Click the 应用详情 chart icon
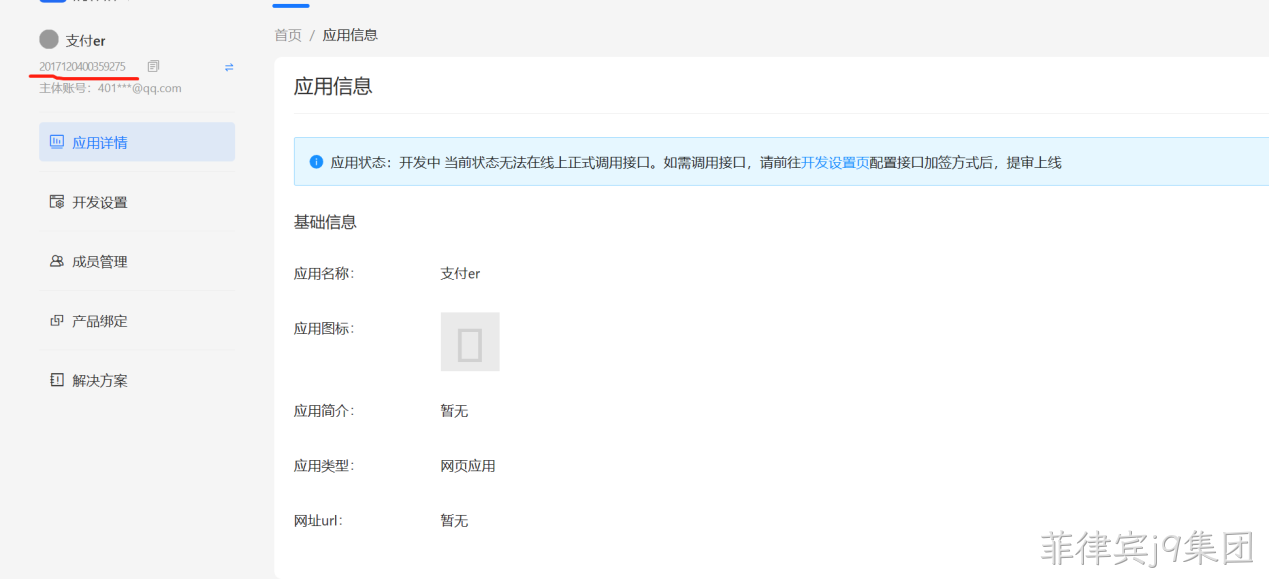 (x=57, y=142)
